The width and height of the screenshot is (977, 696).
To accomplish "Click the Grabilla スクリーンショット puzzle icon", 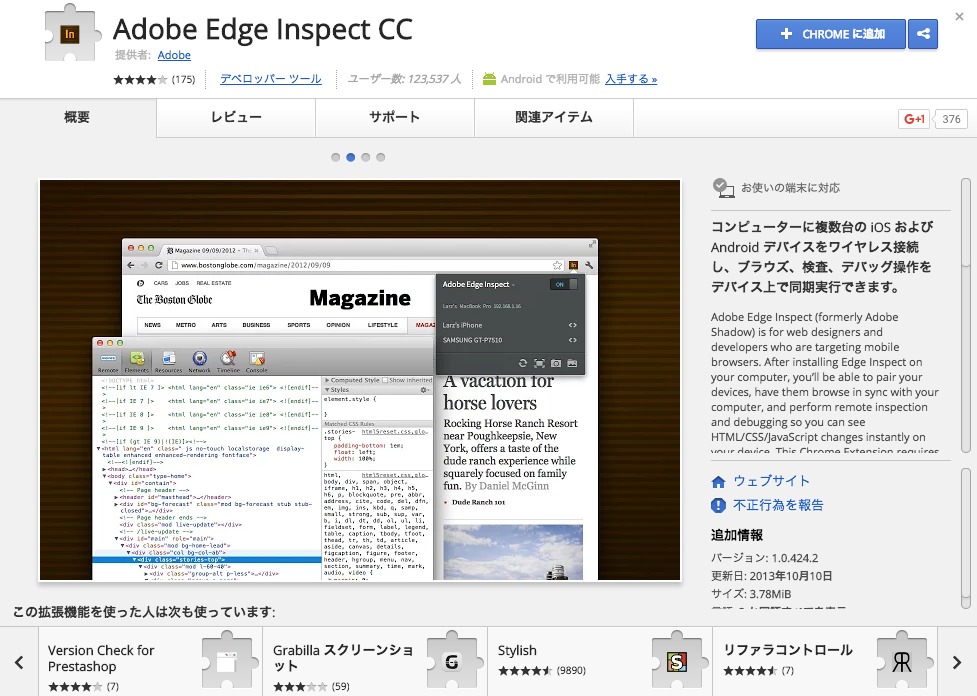I will click(453, 660).
